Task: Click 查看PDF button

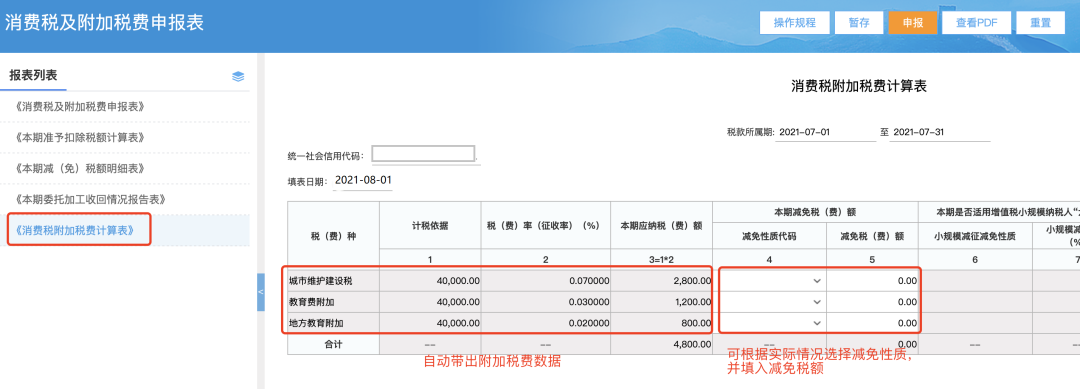Action: tap(976, 22)
